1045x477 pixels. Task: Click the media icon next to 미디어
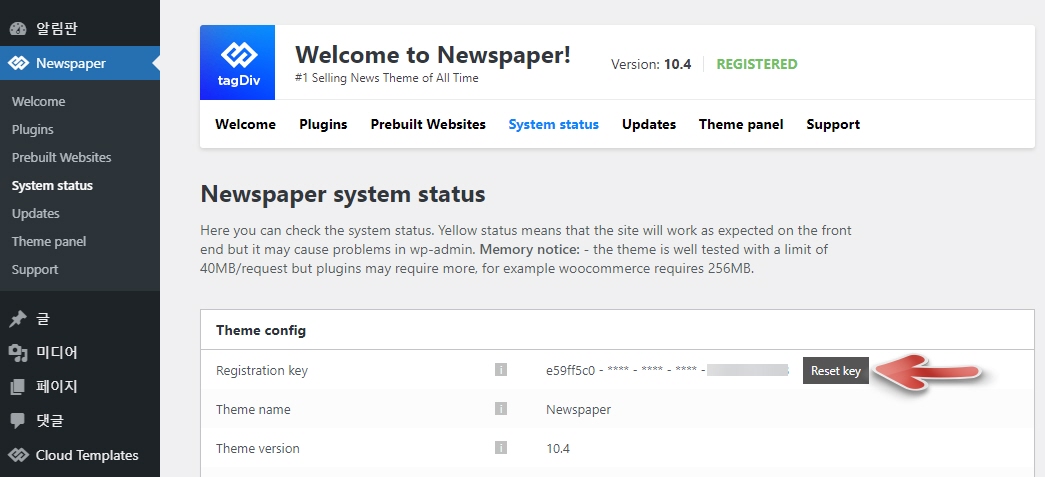[x=18, y=352]
